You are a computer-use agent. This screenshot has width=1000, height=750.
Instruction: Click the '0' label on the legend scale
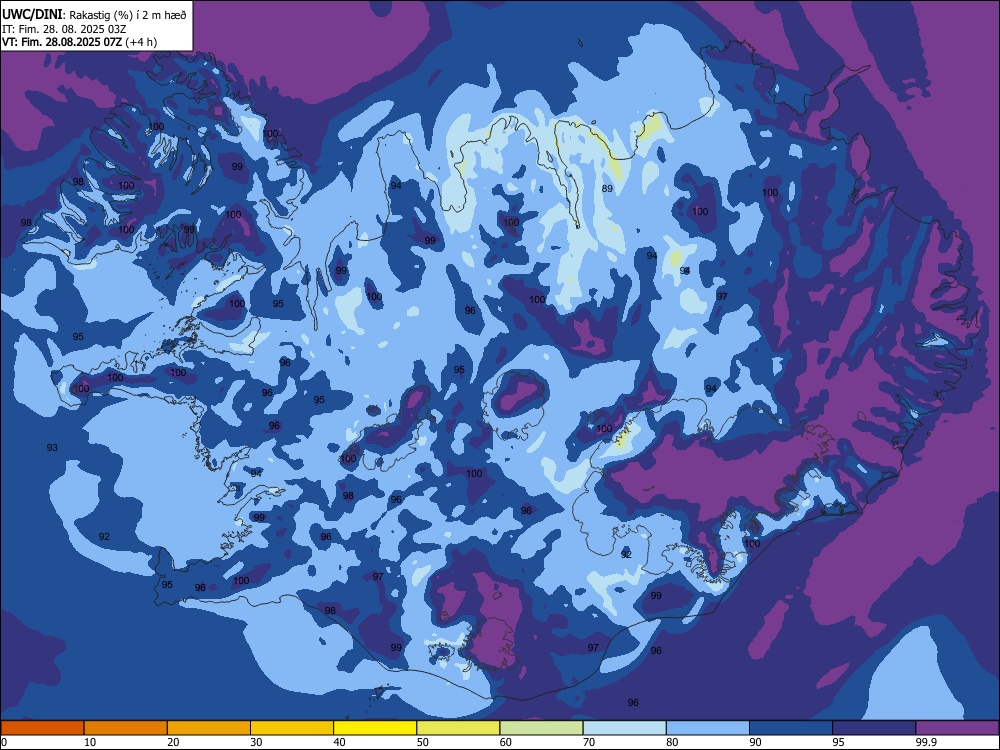coord(4,742)
